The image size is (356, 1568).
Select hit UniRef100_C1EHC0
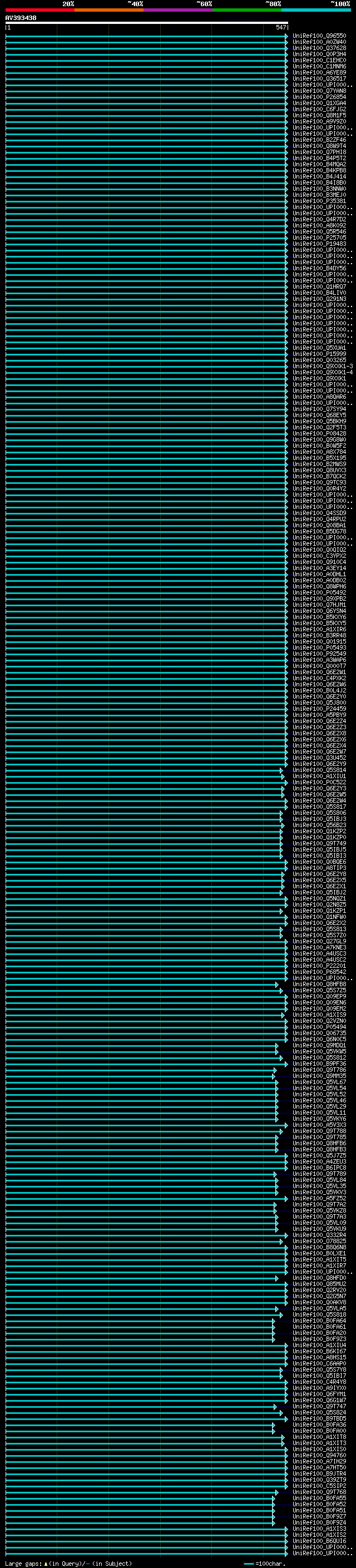pos(319,60)
